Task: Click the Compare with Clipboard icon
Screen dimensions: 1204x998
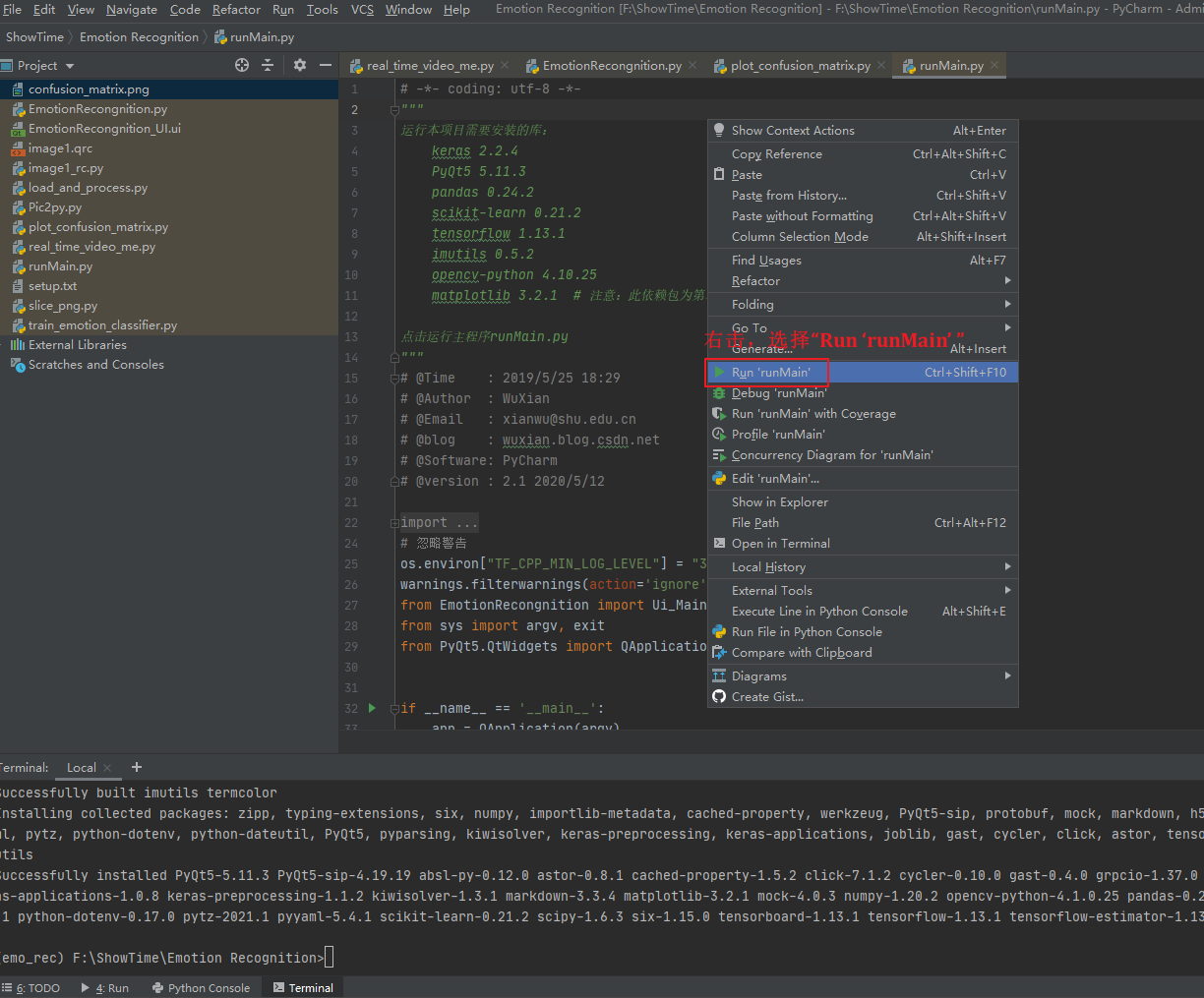Action: 719,653
